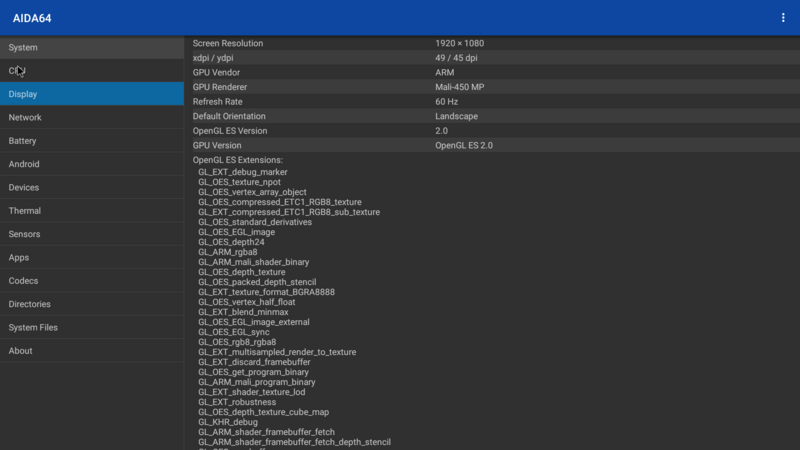Open the Battery category
The width and height of the screenshot is (800, 450).
pos(92,141)
